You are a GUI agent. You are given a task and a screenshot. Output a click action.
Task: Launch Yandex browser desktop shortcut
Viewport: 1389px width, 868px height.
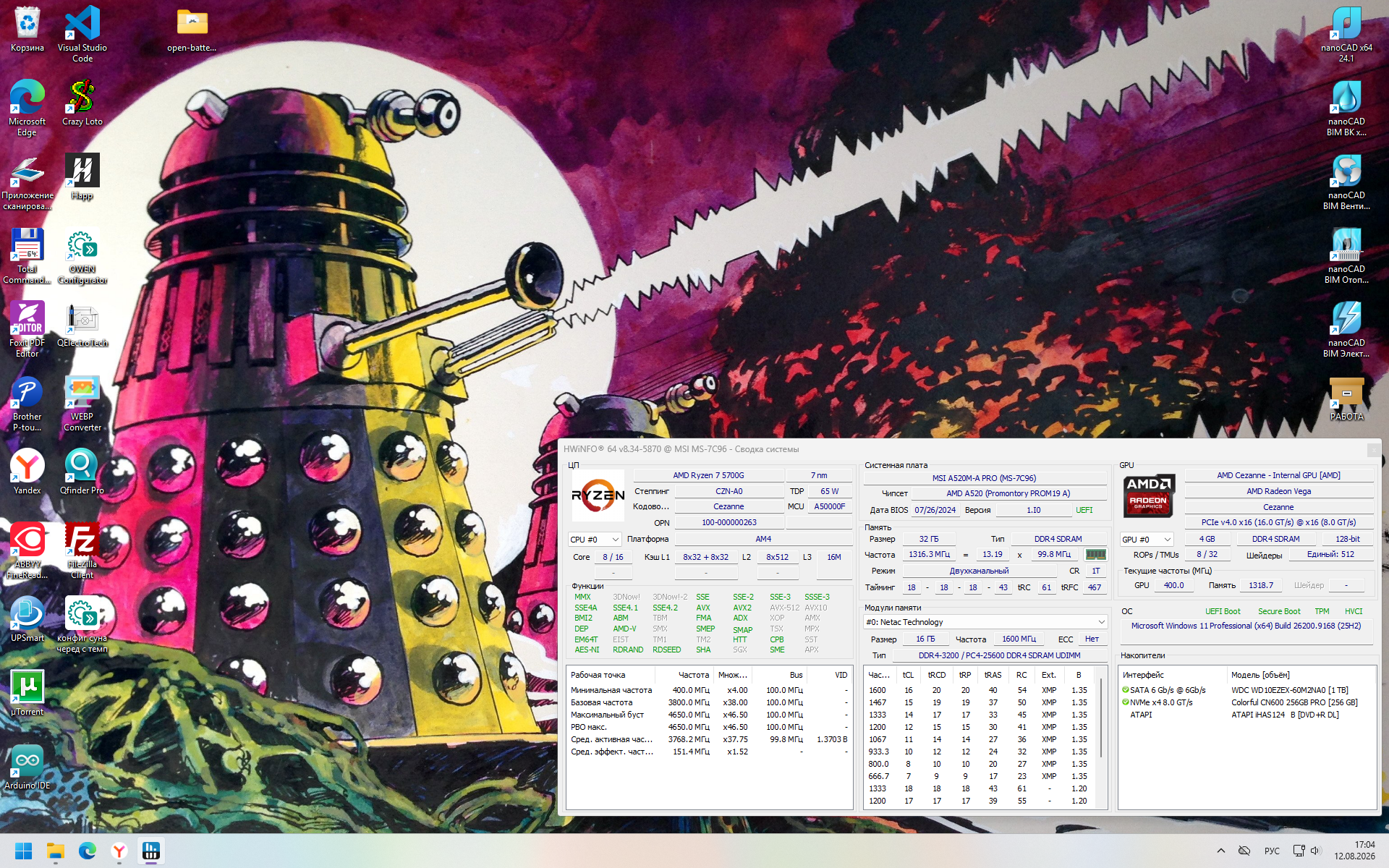(x=27, y=471)
